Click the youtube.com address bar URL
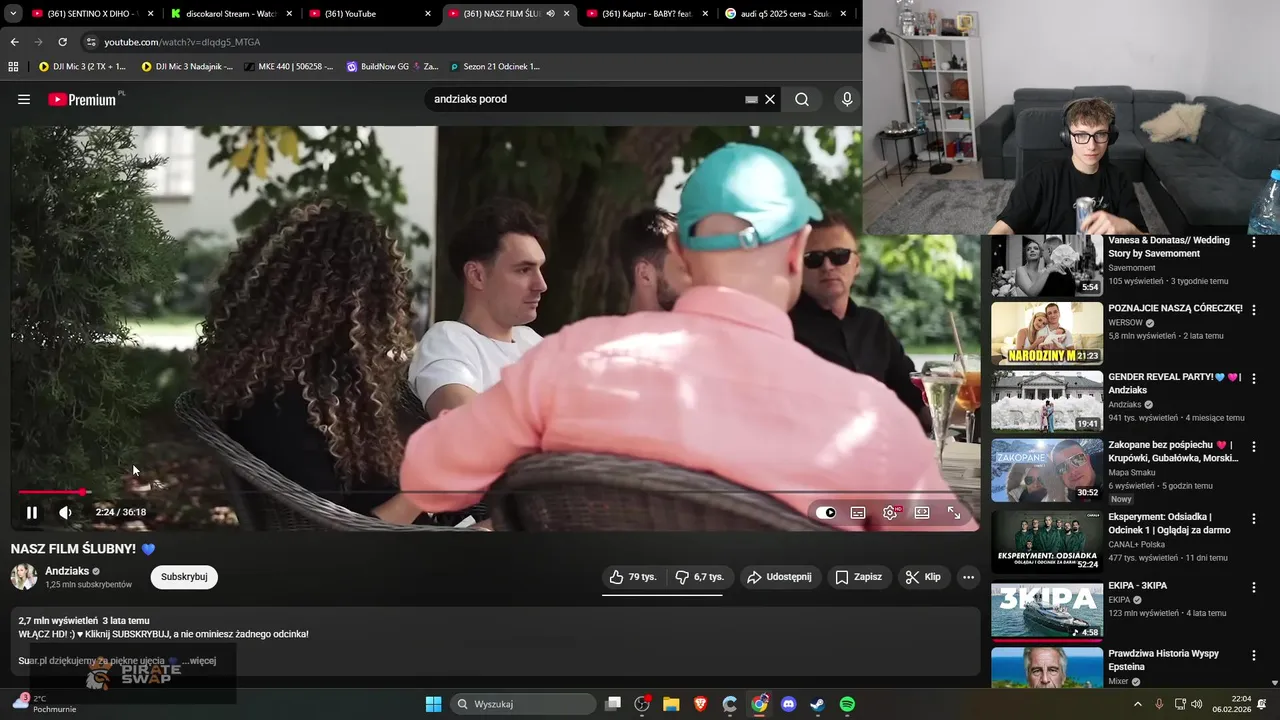 click(x=182, y=42)
